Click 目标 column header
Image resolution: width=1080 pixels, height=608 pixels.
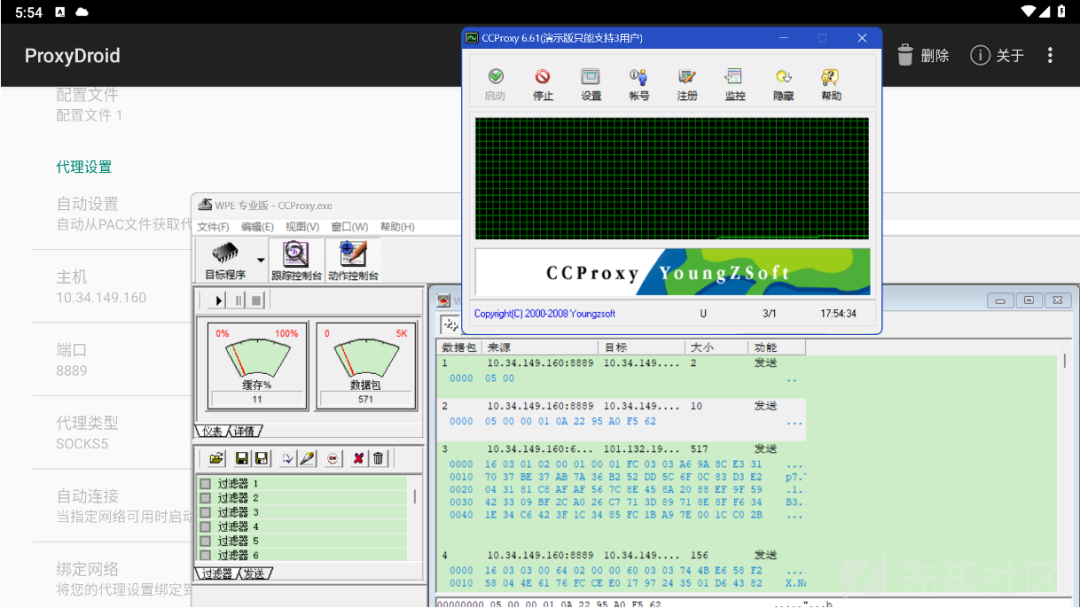[641, 347]
